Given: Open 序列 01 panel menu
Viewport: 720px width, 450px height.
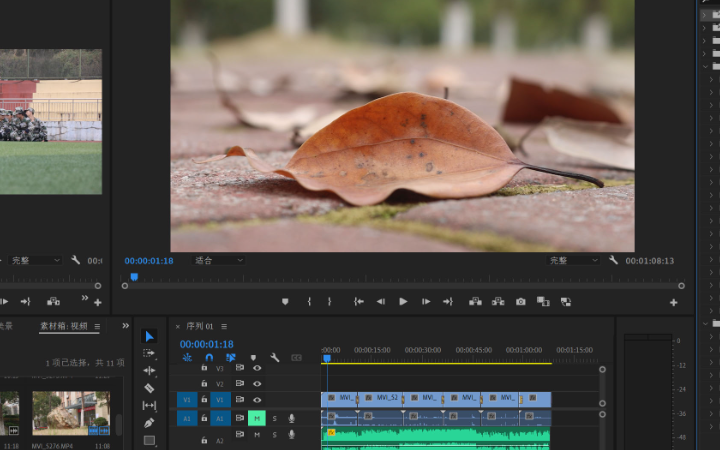Looking at the screenshot, I should [224, 326].
